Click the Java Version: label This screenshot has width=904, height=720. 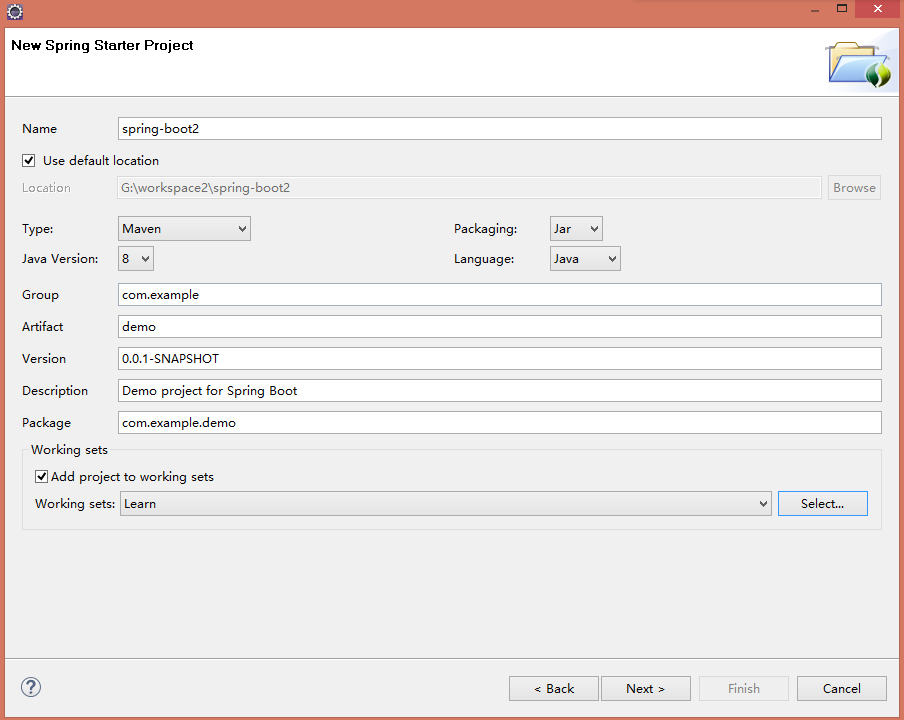[60, 259]
